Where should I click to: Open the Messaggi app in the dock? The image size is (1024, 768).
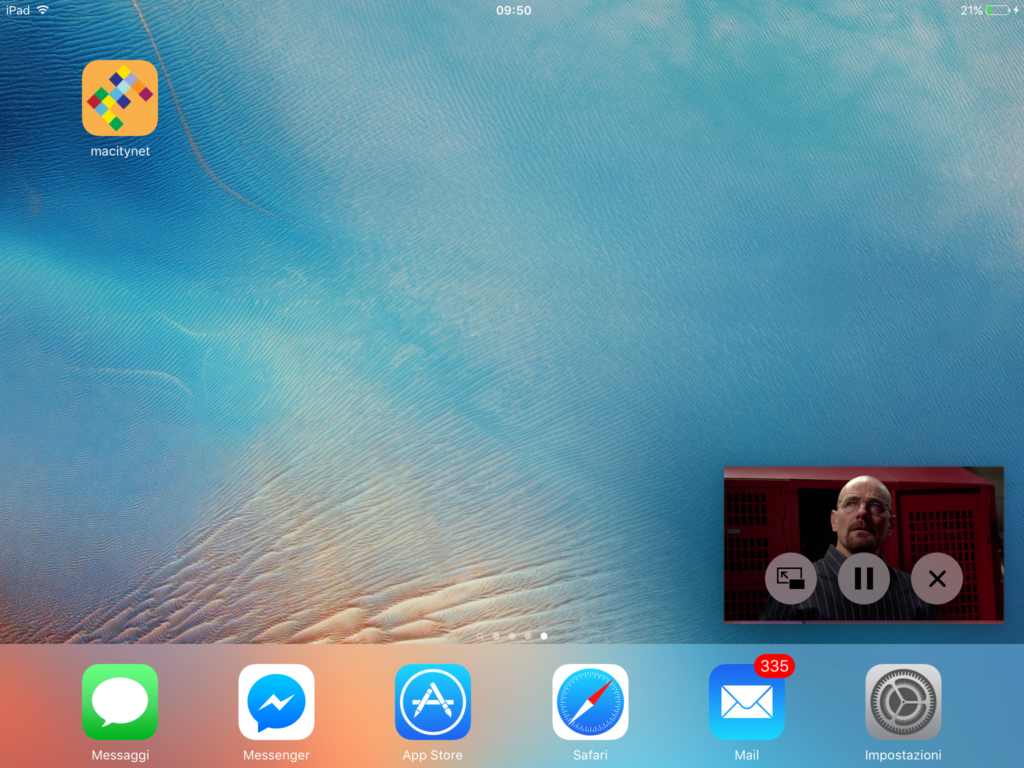coord(120,702)
